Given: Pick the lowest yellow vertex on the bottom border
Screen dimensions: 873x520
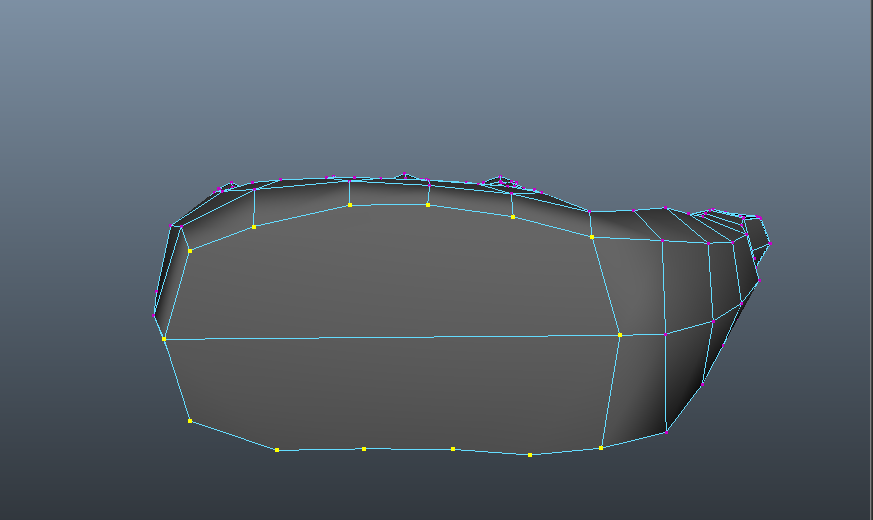Looking at the screenshot, I should [530, 455].
